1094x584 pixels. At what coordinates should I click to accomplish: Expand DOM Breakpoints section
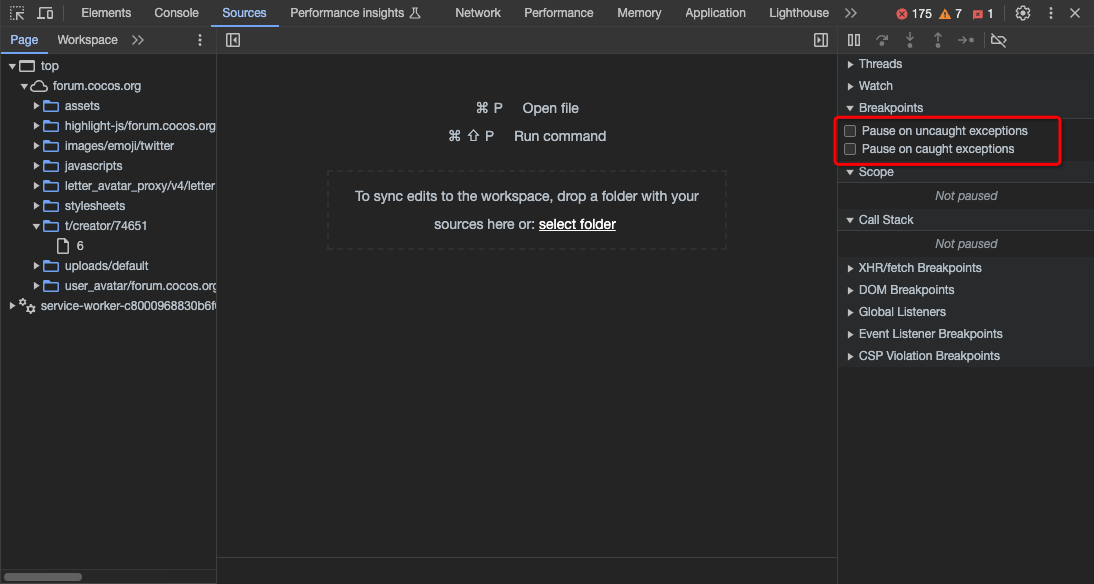tap(851, 290)
